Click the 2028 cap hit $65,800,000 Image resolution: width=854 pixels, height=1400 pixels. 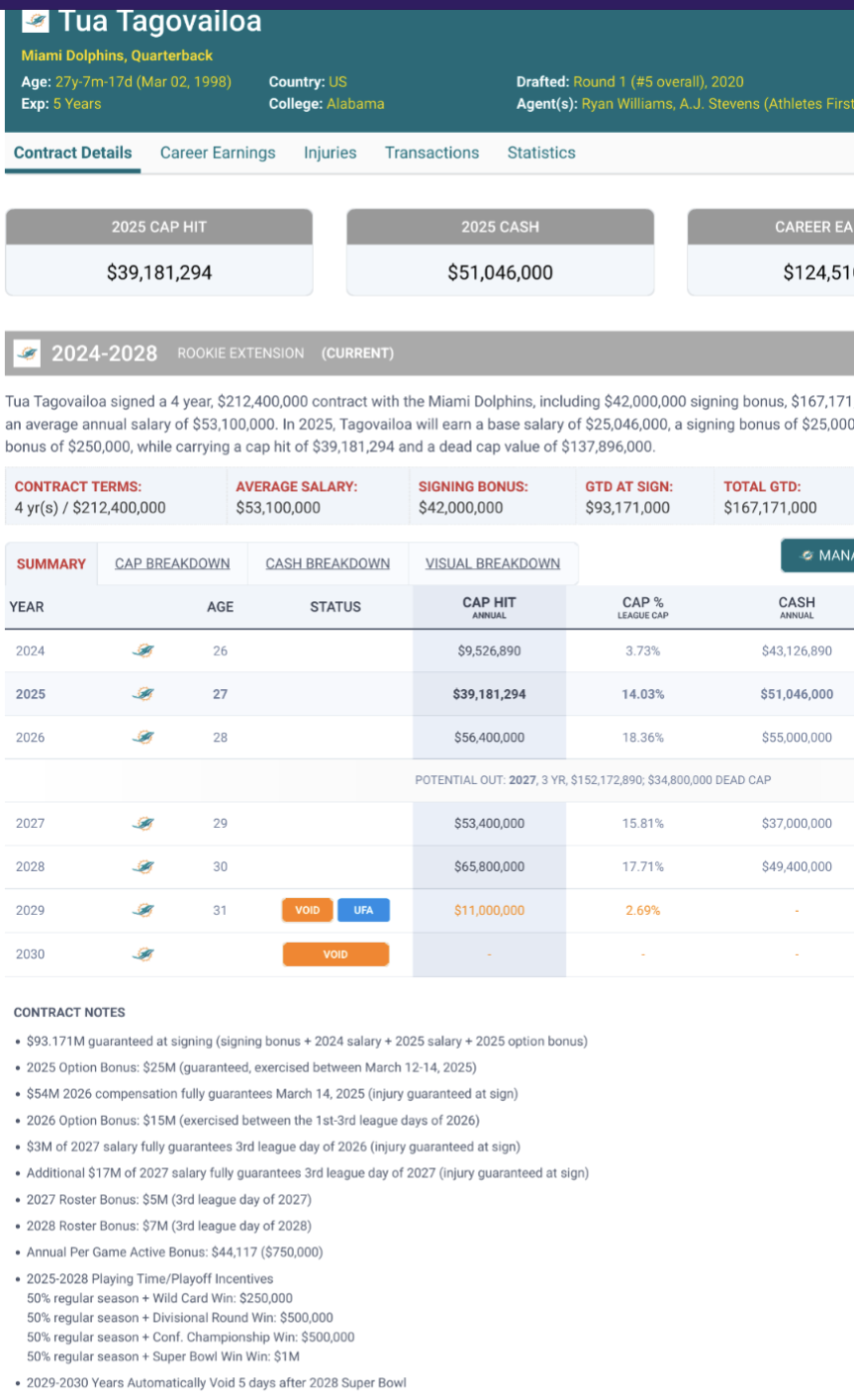click(x=489, y=866)
